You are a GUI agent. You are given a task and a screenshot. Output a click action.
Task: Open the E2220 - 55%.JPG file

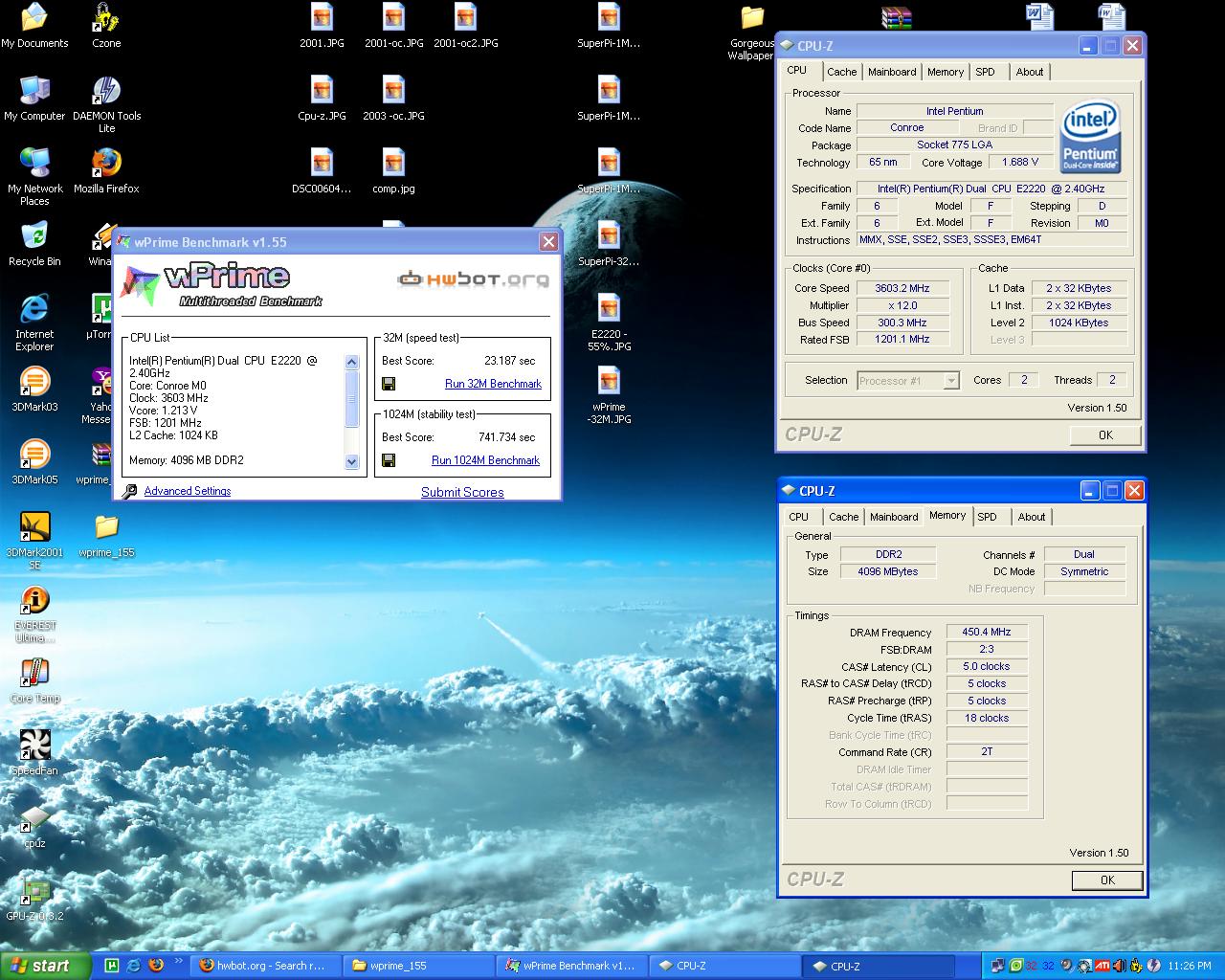609,322
